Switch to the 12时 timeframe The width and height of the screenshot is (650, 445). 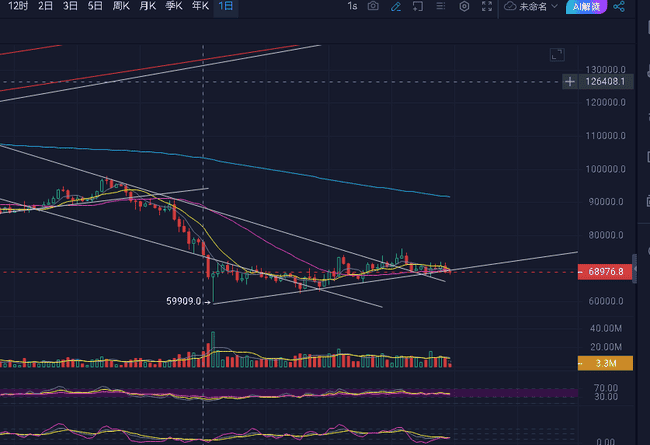(x=17, y=6)
